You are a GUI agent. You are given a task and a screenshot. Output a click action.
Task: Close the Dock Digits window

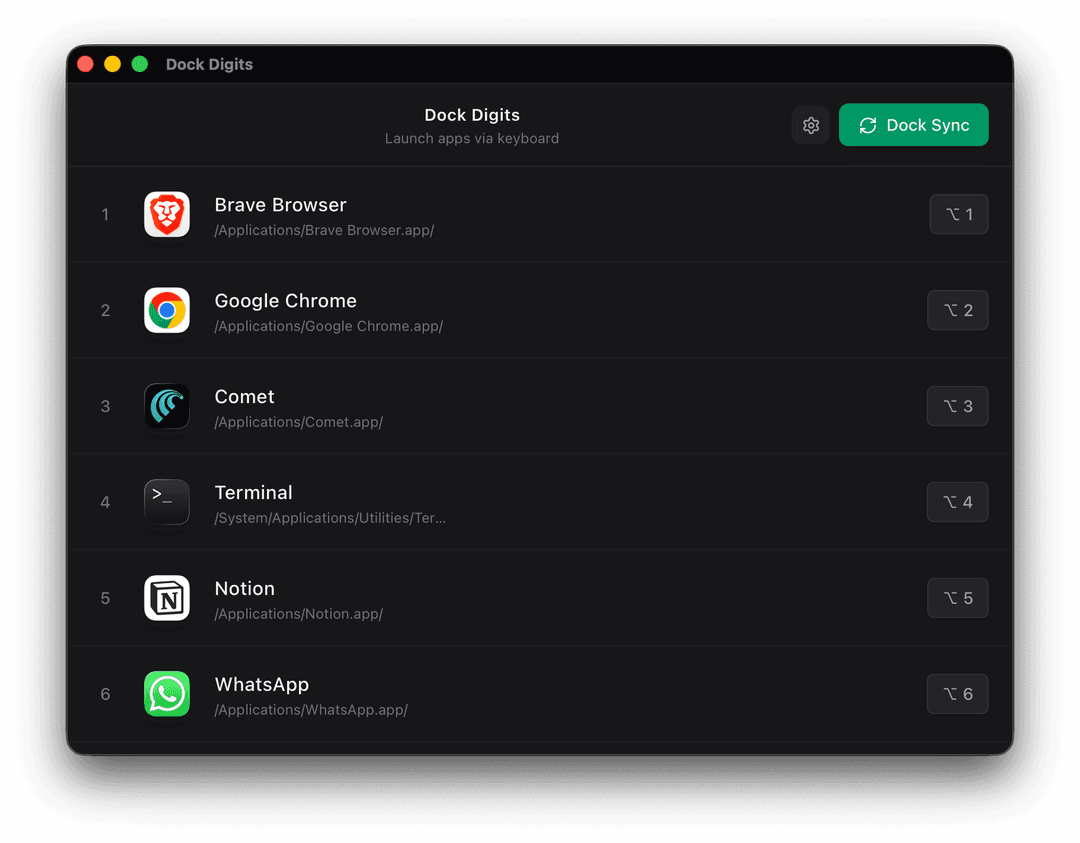point(85,64)
